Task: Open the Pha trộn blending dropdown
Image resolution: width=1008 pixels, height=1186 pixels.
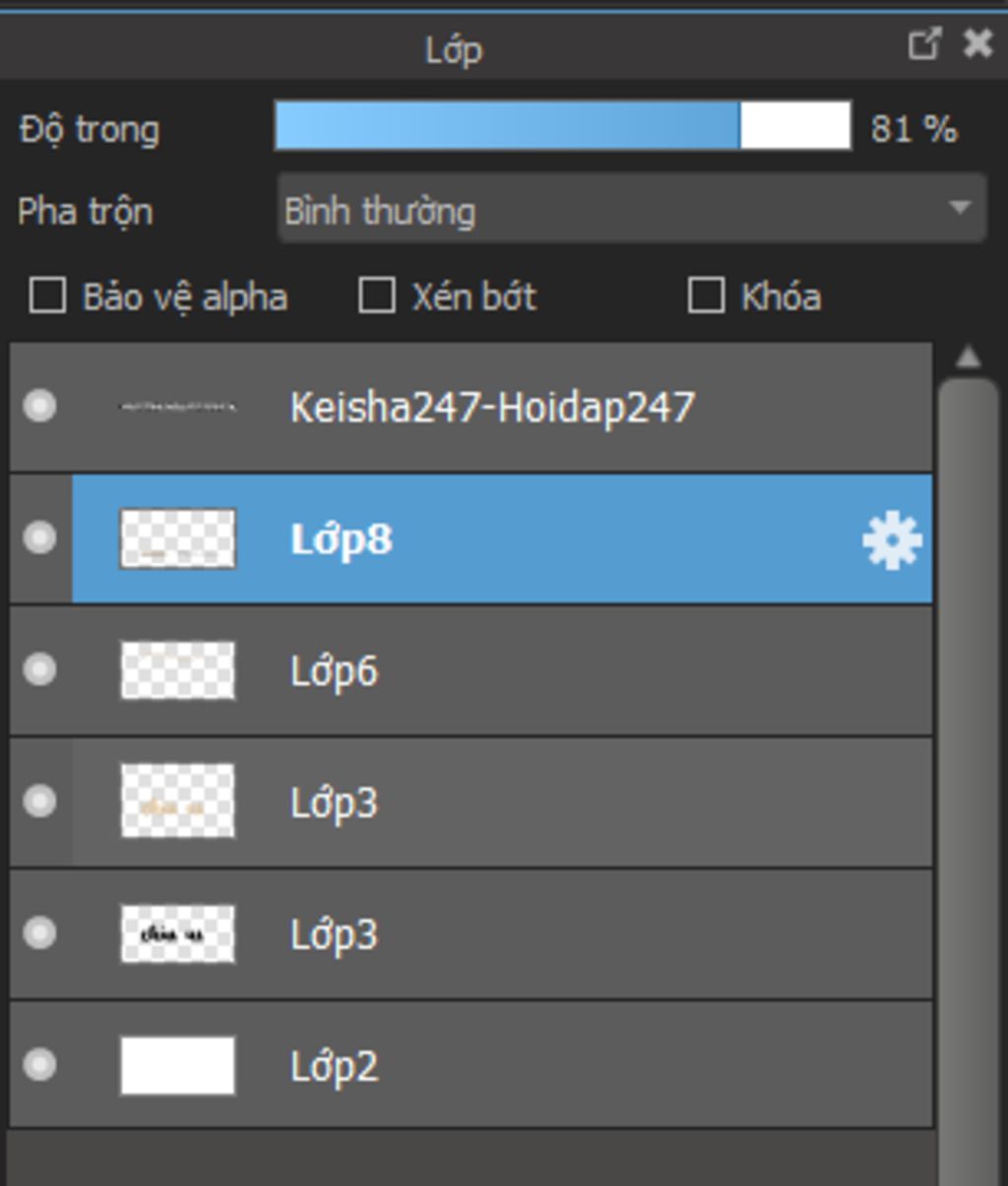Action: point(632,209)
